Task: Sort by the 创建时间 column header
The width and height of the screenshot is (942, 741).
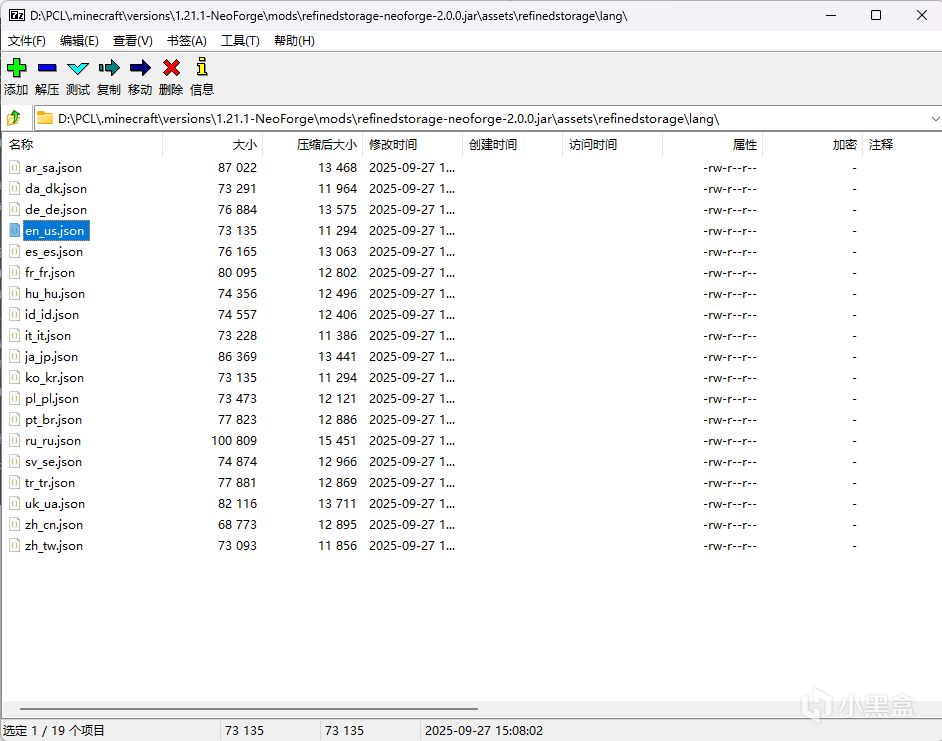Action: 512,144
